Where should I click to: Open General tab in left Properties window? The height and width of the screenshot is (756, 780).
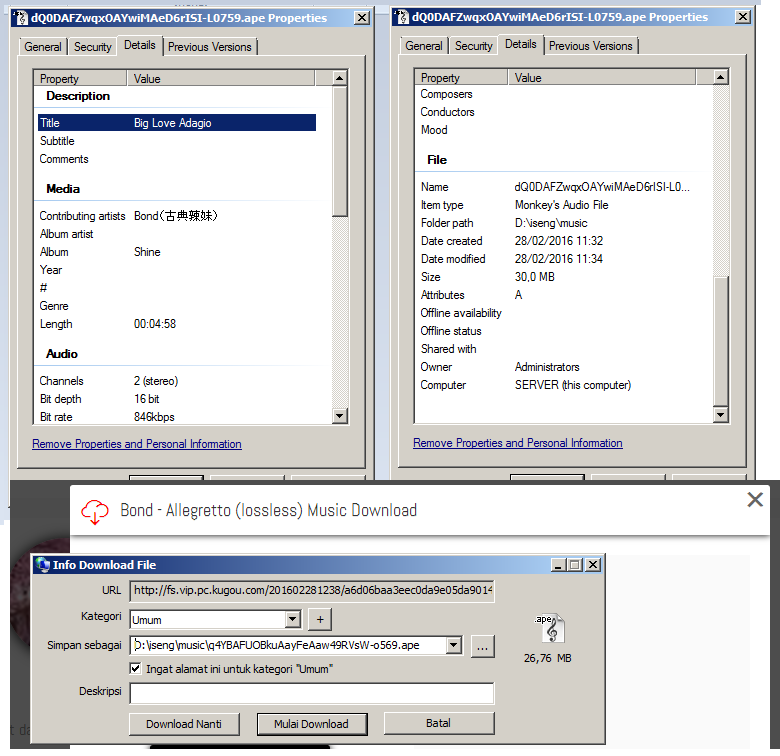[43, 47]
